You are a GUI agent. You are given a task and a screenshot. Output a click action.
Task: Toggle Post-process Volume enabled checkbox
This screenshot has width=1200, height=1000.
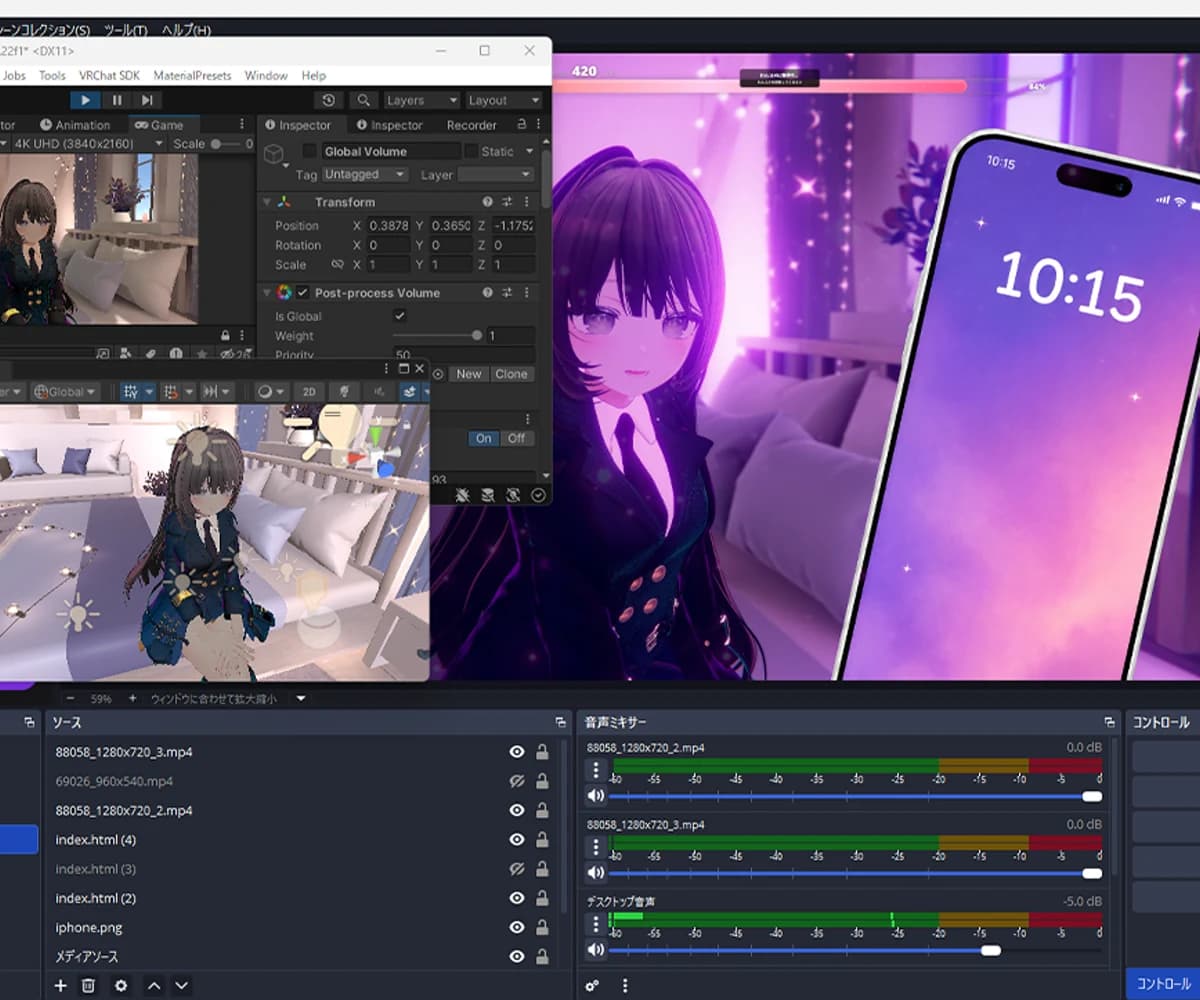pos(302,293)
